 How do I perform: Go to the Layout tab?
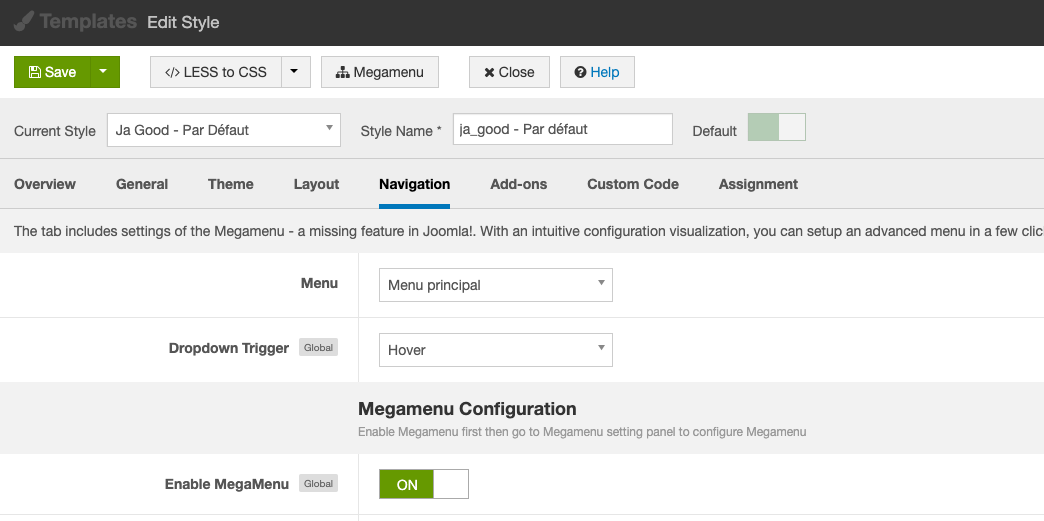coord(316,184)
